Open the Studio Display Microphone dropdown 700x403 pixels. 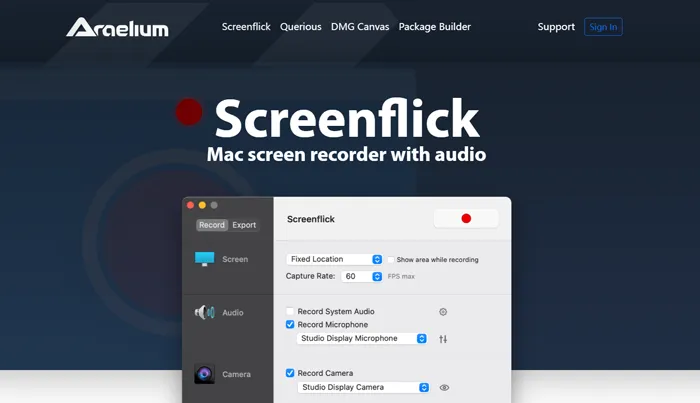pos(362,338)
